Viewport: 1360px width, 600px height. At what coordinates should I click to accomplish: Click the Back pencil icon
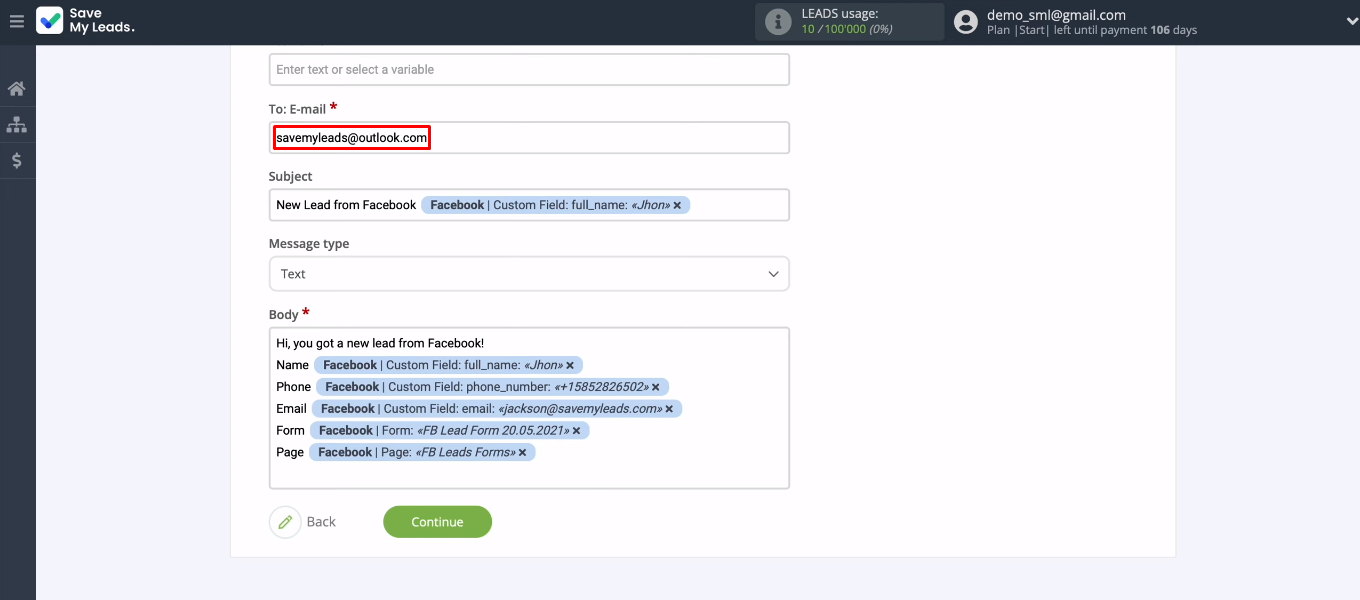click(285, 522)
